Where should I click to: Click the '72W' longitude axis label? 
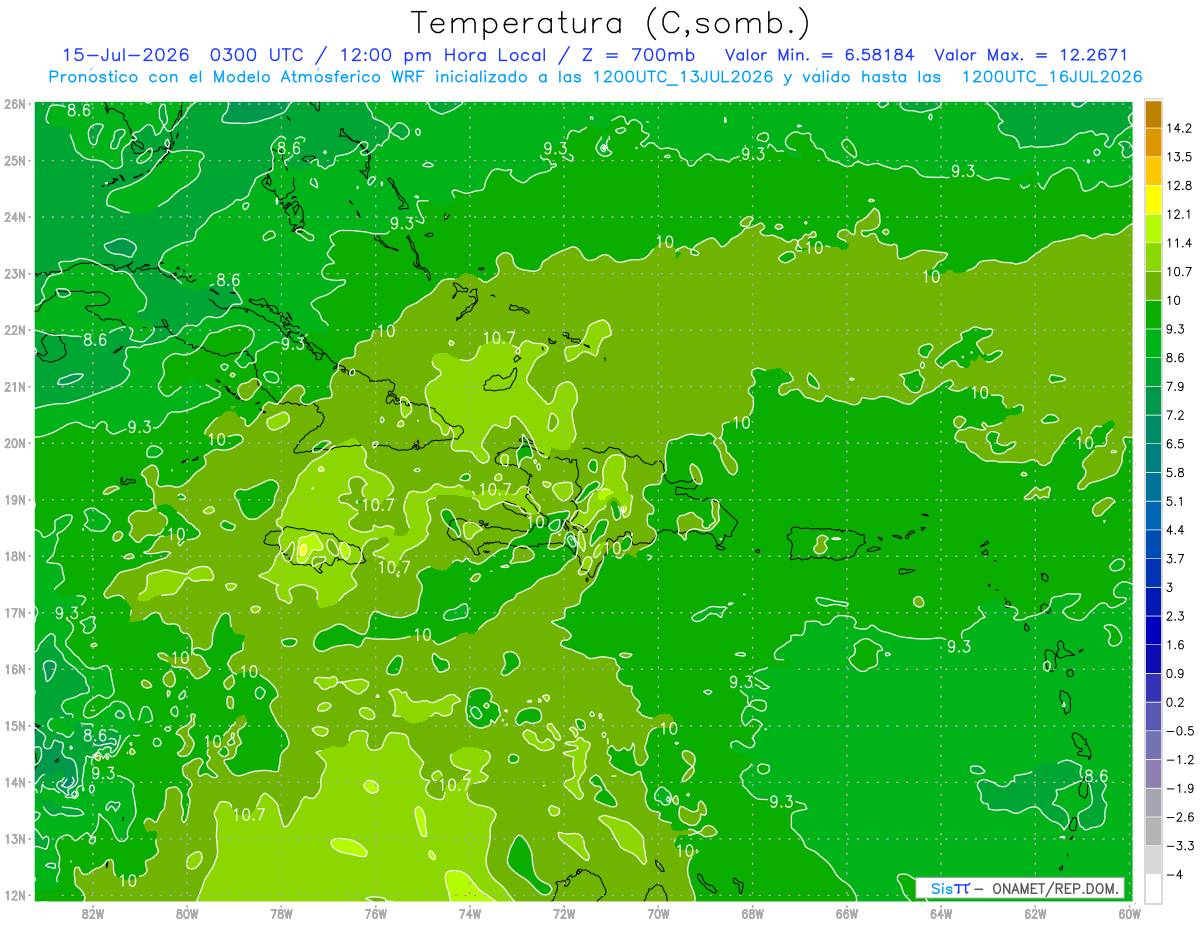(564, 913)
